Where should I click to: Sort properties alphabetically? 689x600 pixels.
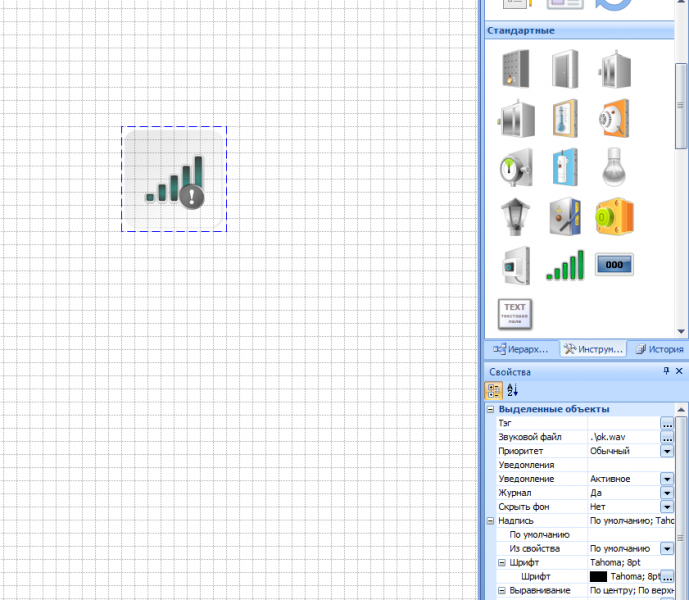click(513, 390)
